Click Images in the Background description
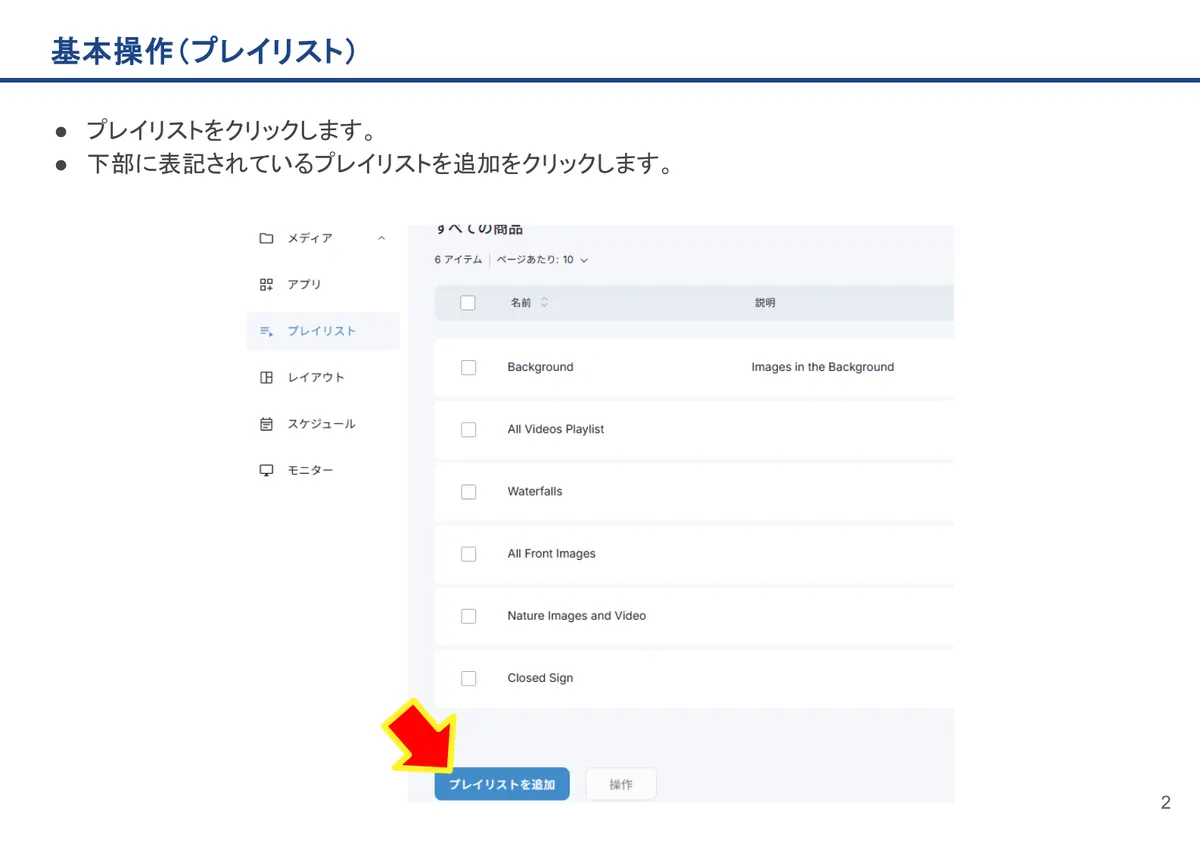Image resolution: width=1200 pixels, height=849 pixels. [x=823, y=367]
